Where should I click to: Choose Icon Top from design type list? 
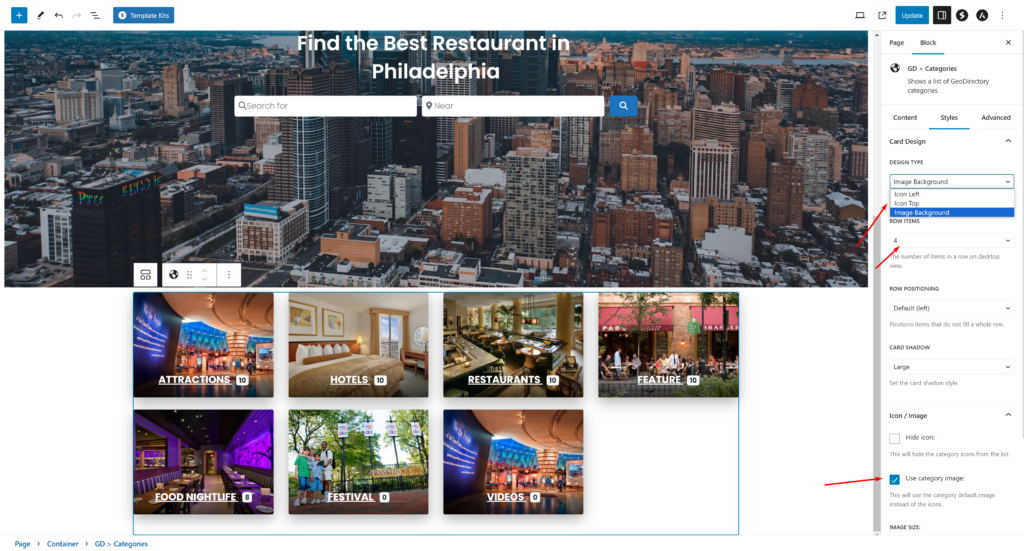pyautogui.click(x=952, y=203)
